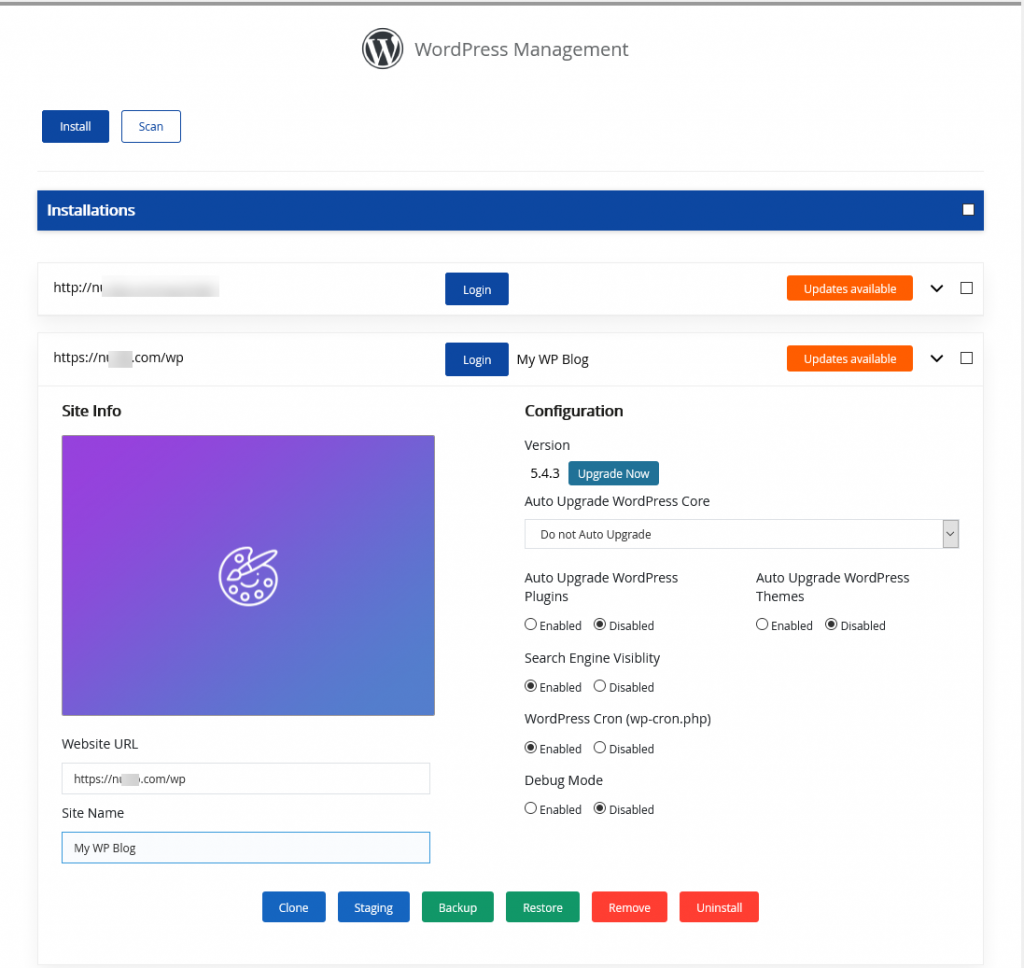The height and width of the screenshot is (968, 1024).
Task: Enable Debug Mode
Action: tap(530, 808)
